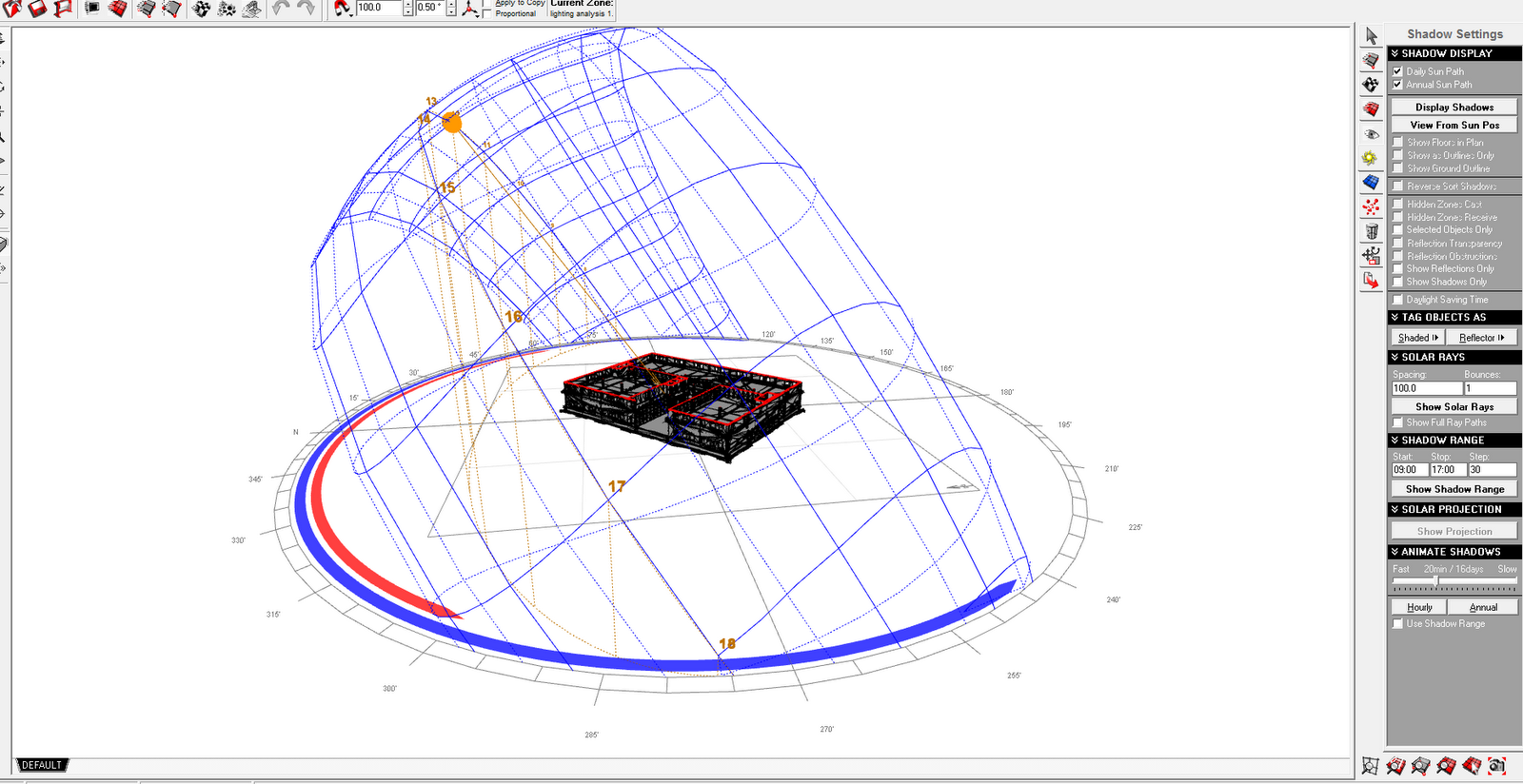Collapse the SHADOW DISPLAY section
The image size is (1523, 784).
click(x=1454, y=53)
